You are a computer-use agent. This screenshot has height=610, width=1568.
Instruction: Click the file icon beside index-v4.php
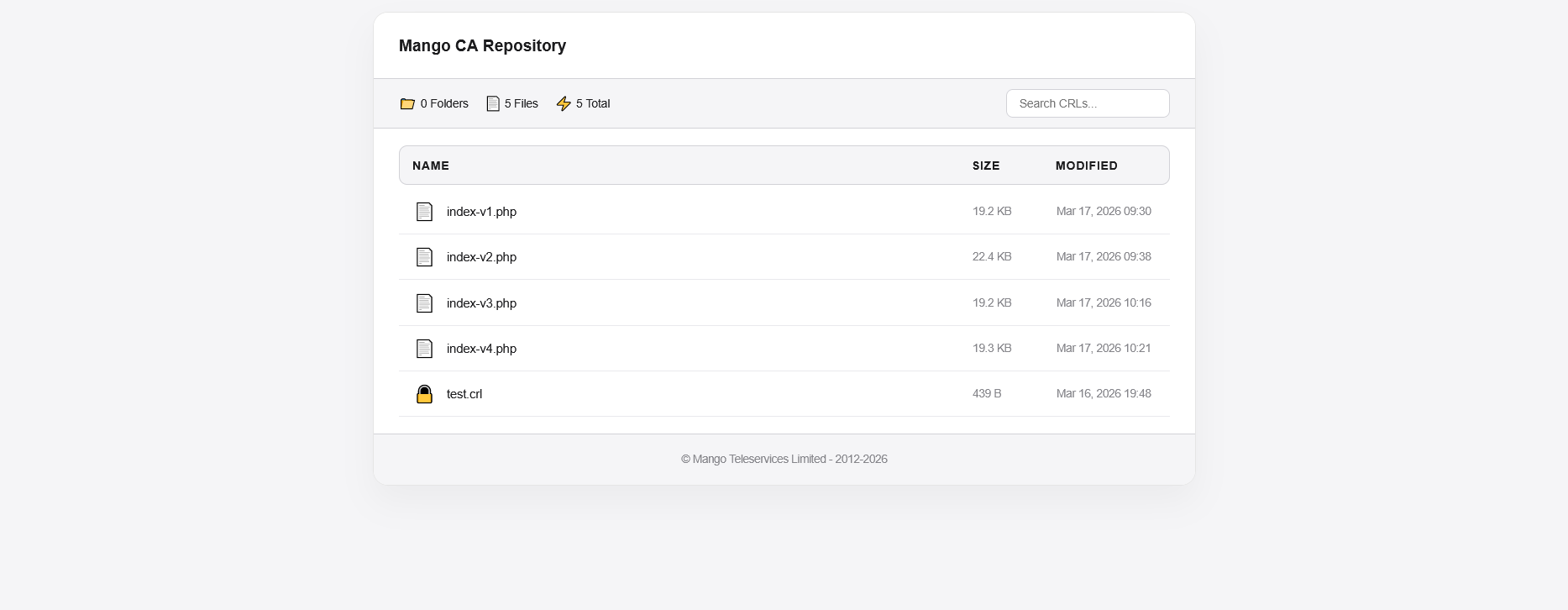click(x=424, y=349)
